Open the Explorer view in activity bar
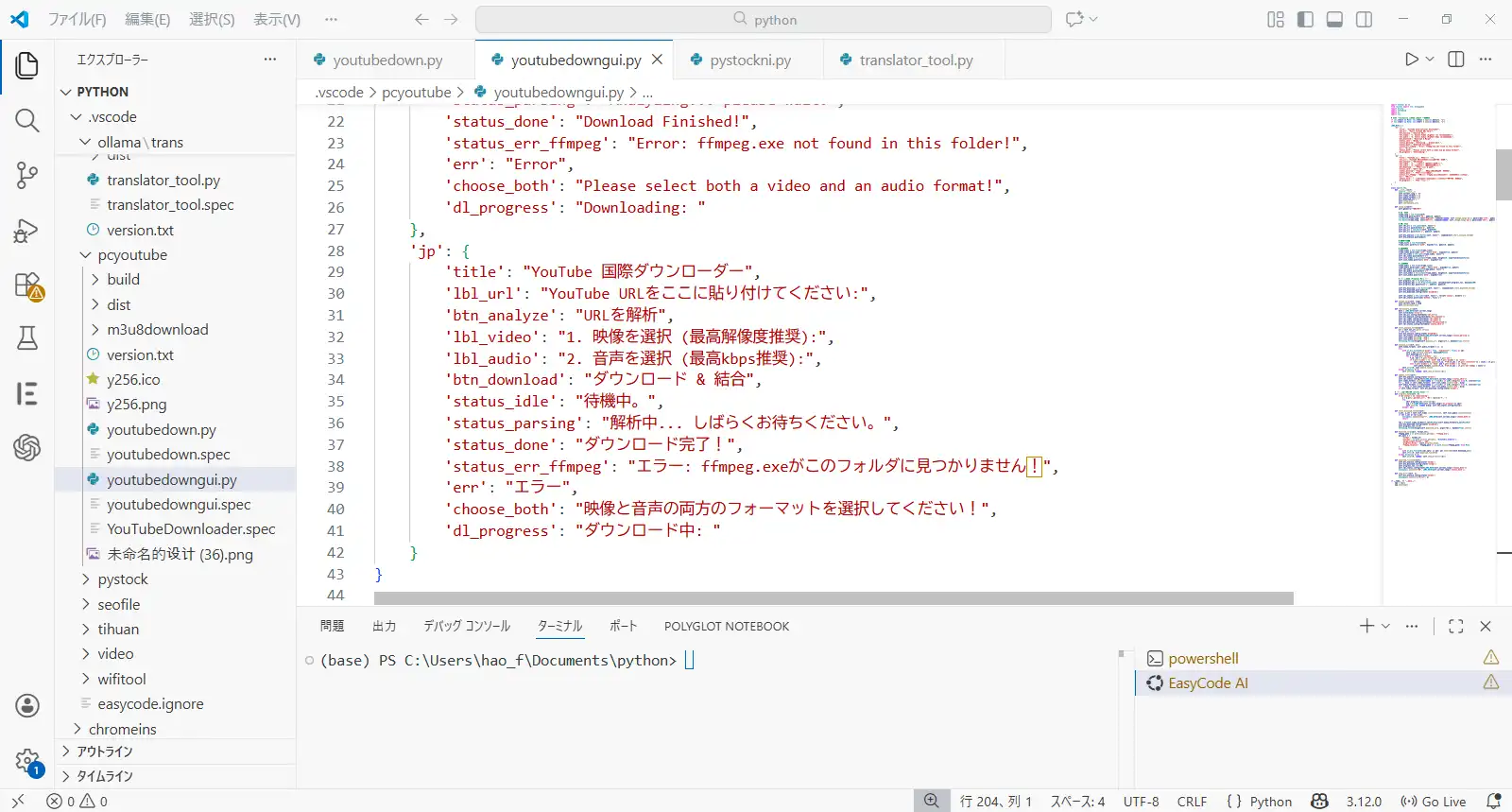Image resolution: width=1512 pixels, height=812 pixels. point(27,65)
